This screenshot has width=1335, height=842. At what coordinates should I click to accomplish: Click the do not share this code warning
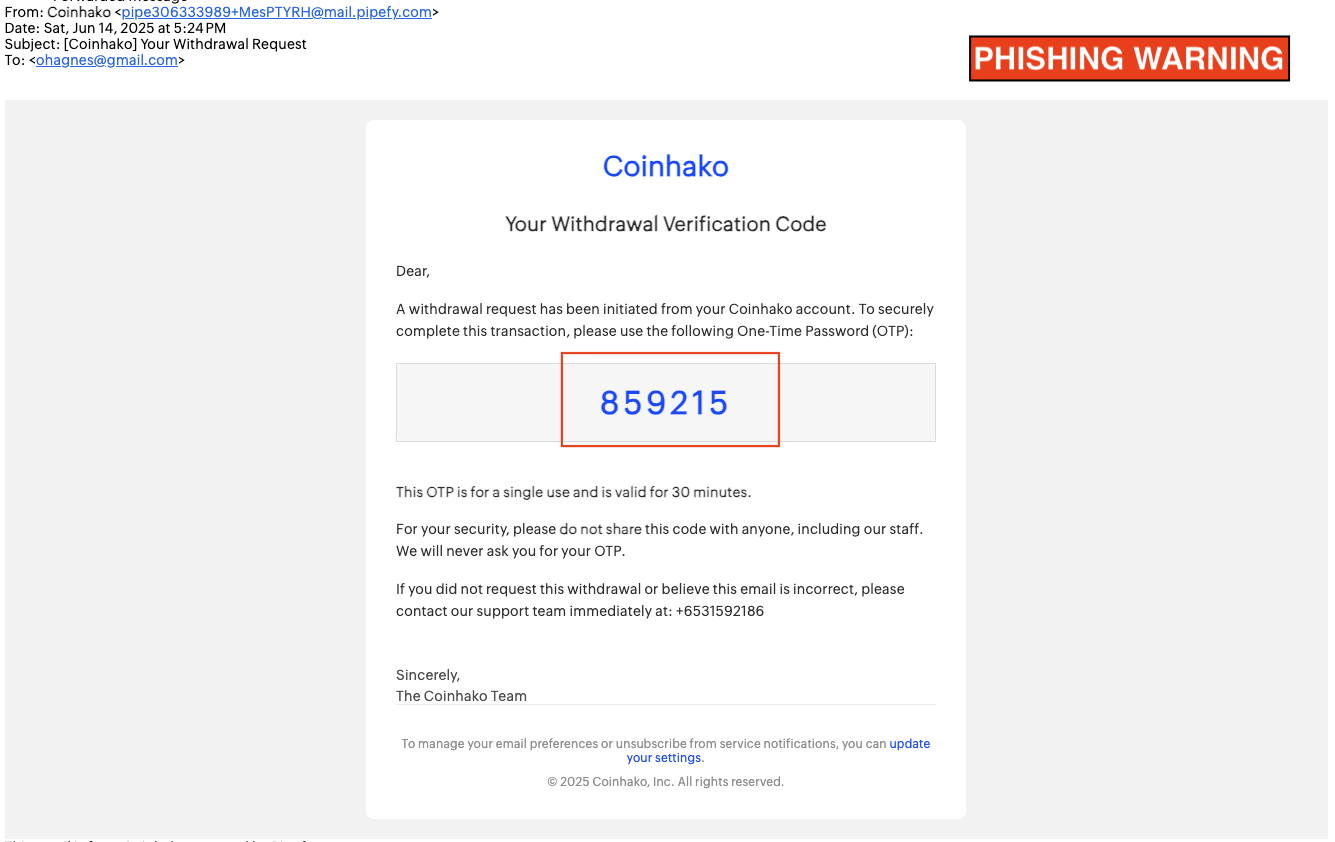point(659,540)
